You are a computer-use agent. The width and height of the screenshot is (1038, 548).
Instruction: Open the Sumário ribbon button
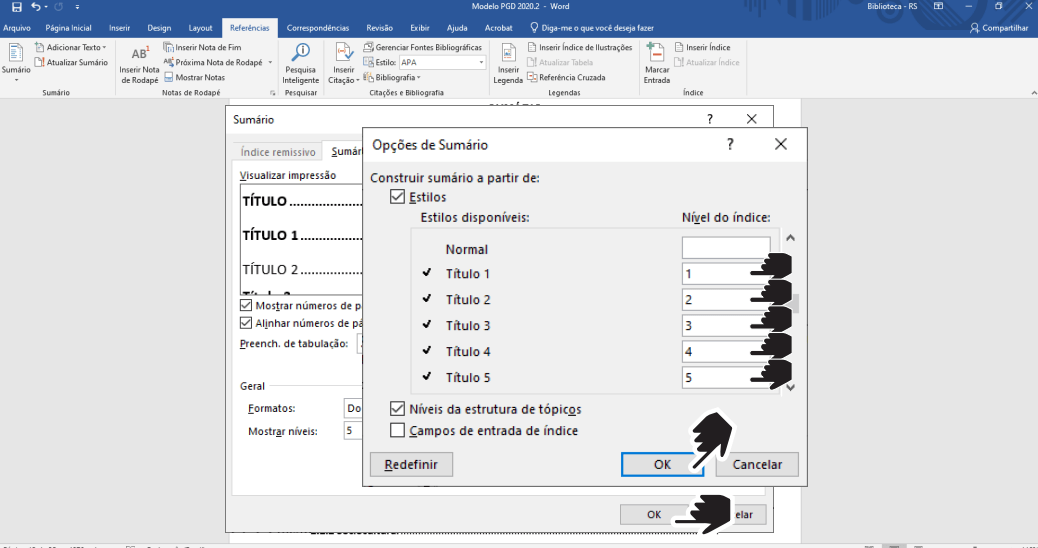(16, 63)
